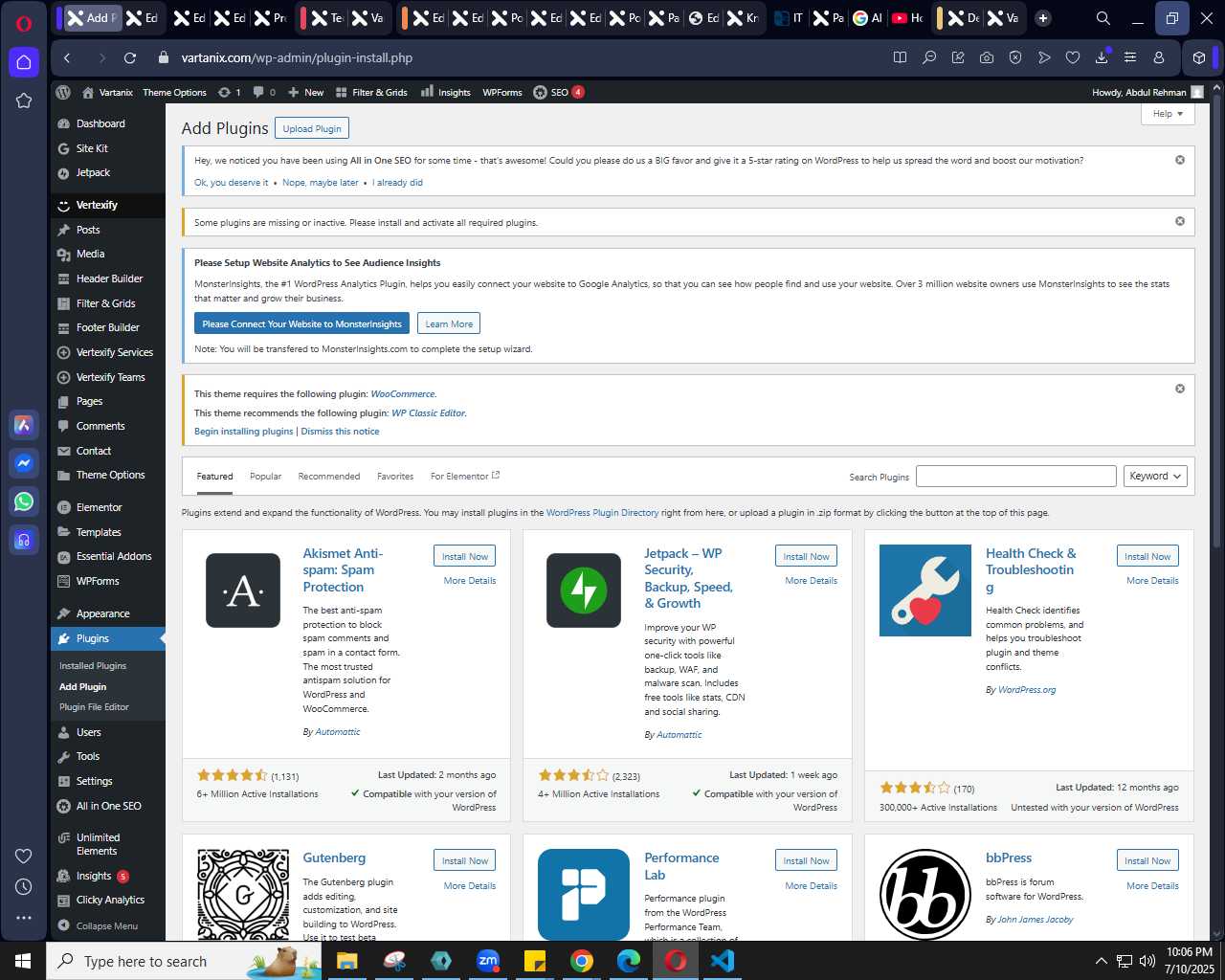
Task: Dismiss All in One SEO rating notice
Action: 1180,160
